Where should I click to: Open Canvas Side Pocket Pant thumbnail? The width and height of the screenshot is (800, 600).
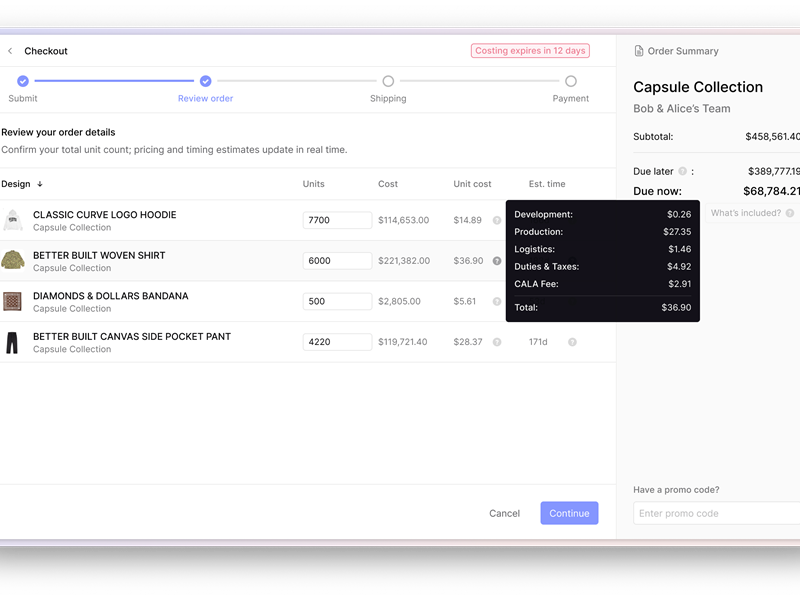pos(12,342)
